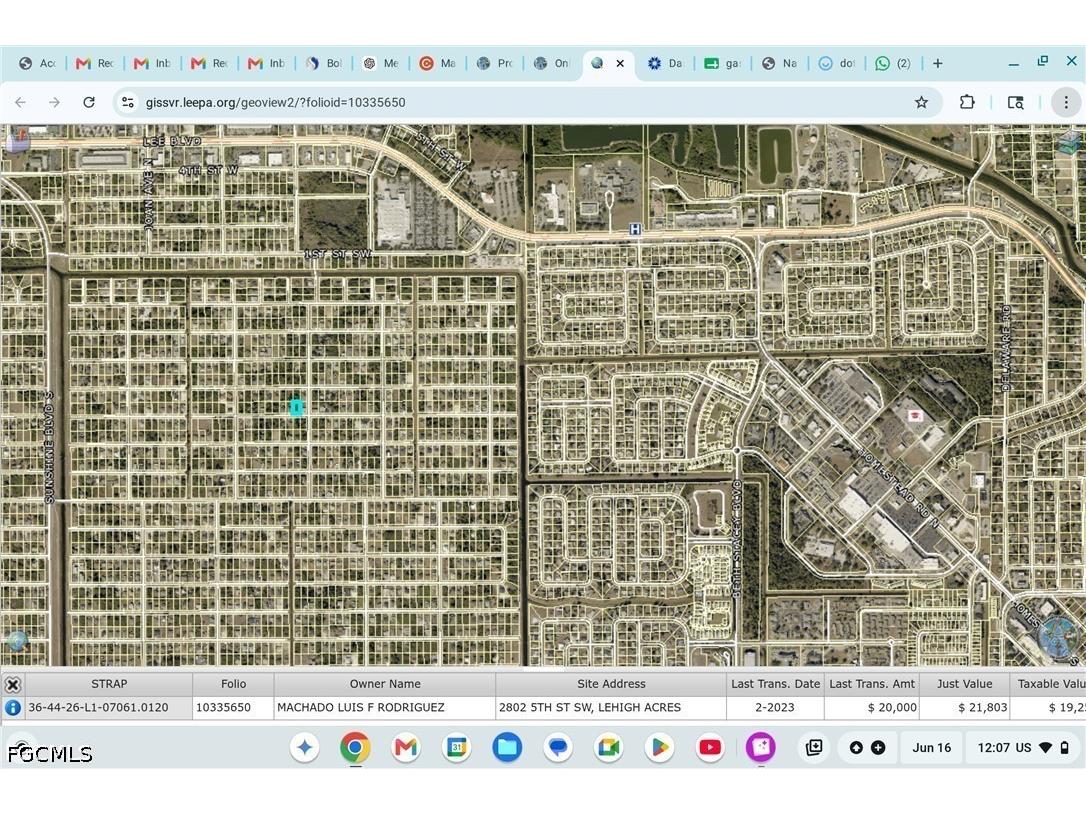The height and width of the screenshot is (814, 1086).
Task: Select the highlighted cyan parcel on map
Action: (x=296, y=407)
